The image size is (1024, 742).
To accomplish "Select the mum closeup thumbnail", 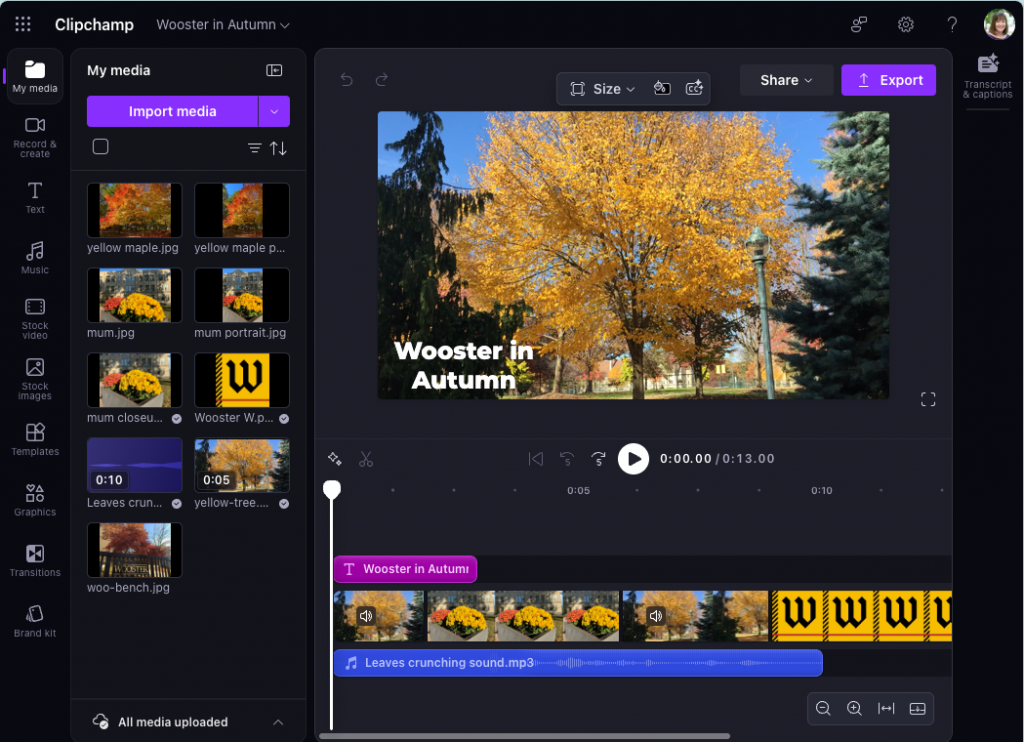I will [135, 380].
